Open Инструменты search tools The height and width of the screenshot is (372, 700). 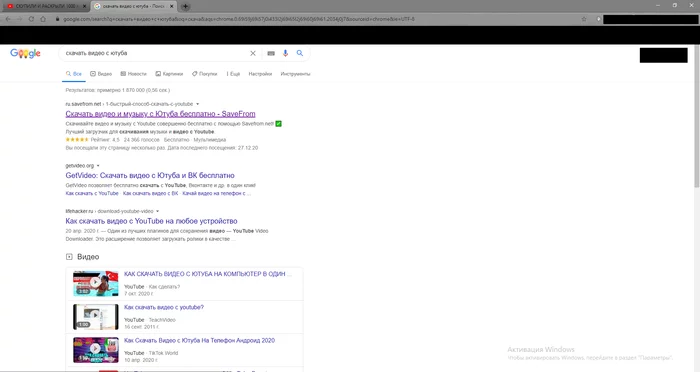point(295,74)
